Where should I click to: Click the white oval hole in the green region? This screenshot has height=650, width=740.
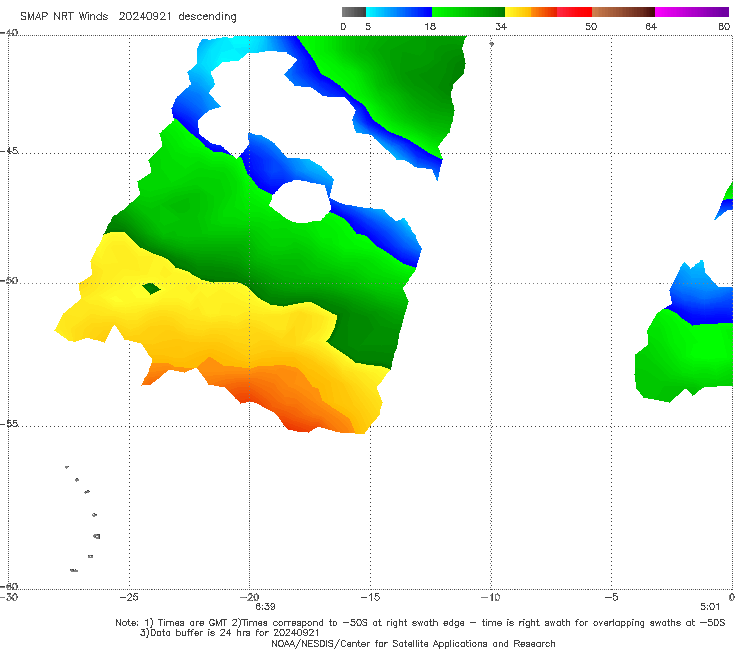tap(300, 202)
